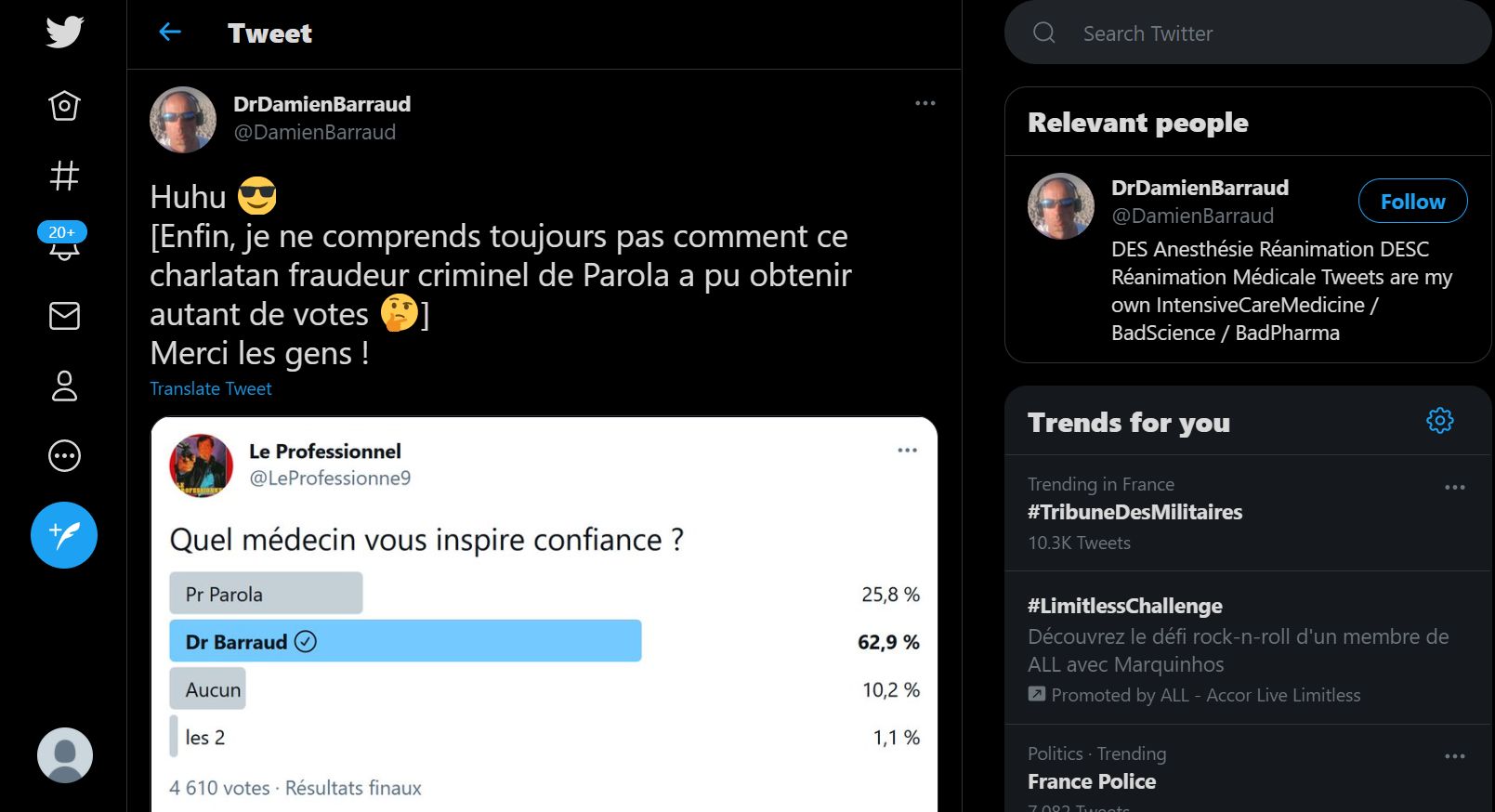The image size is (1495, 812).
Task: Expand options for France Police trend
Action: point(1454,756)
